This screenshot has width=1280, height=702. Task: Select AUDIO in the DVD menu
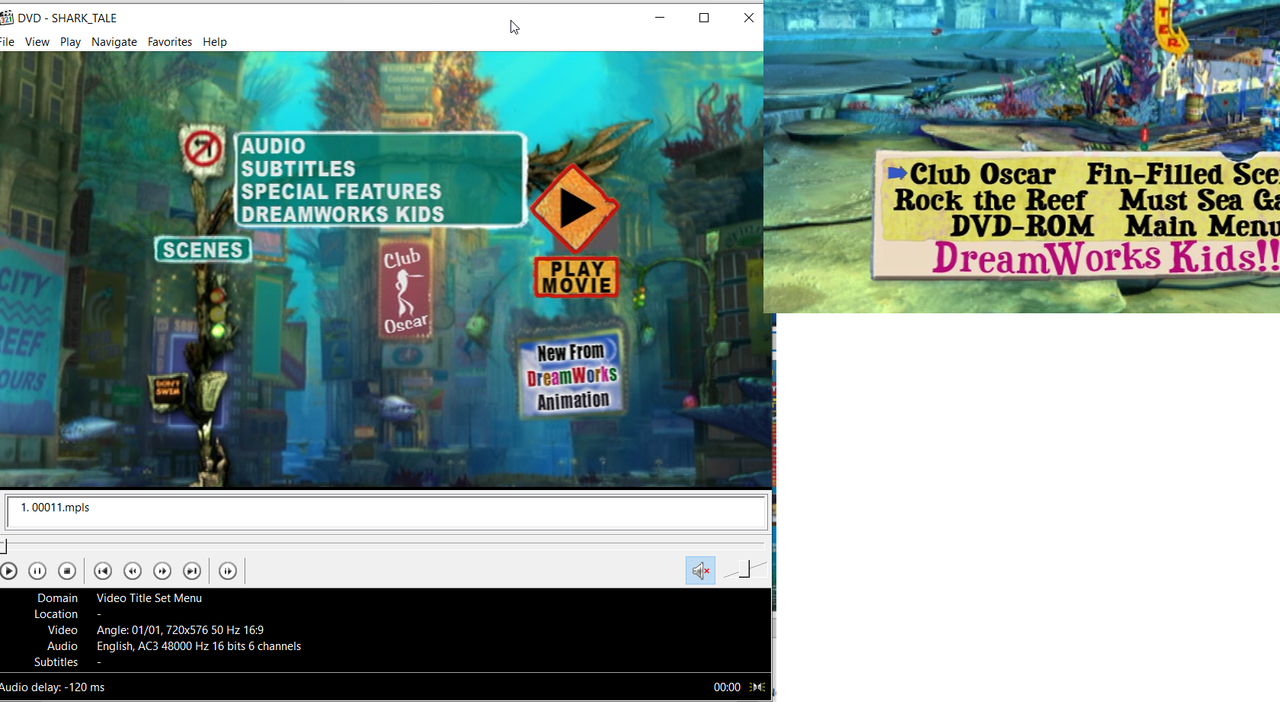coord(273,146)
